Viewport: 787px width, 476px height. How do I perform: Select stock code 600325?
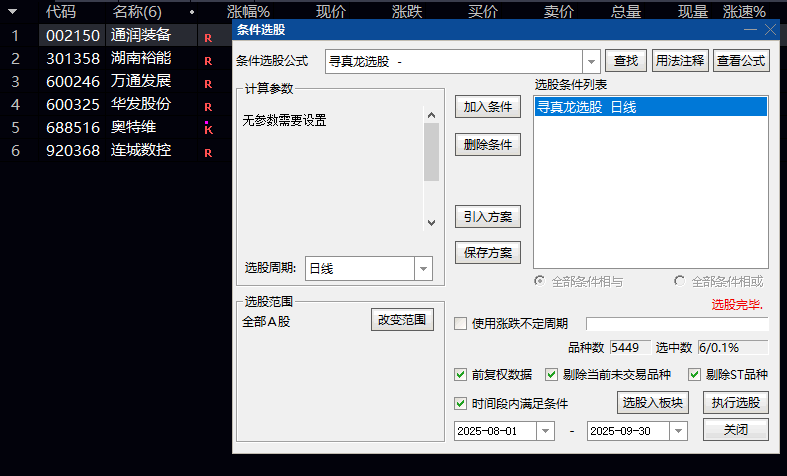(73, 104)
